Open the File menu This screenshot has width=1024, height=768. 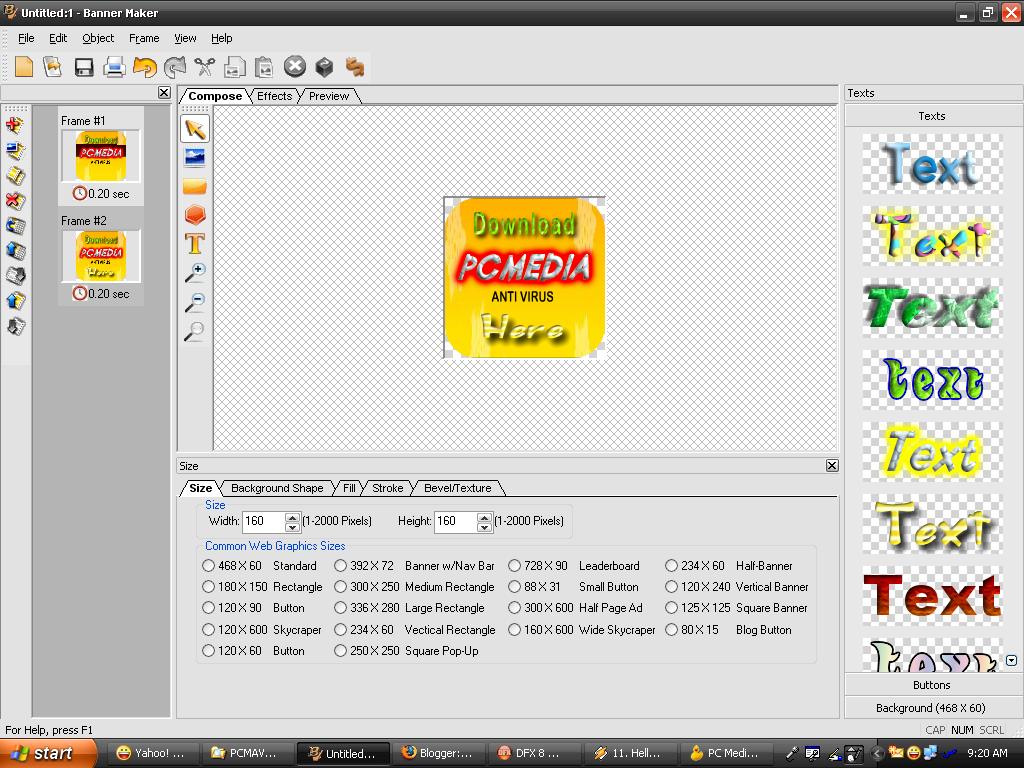(26, 38)
